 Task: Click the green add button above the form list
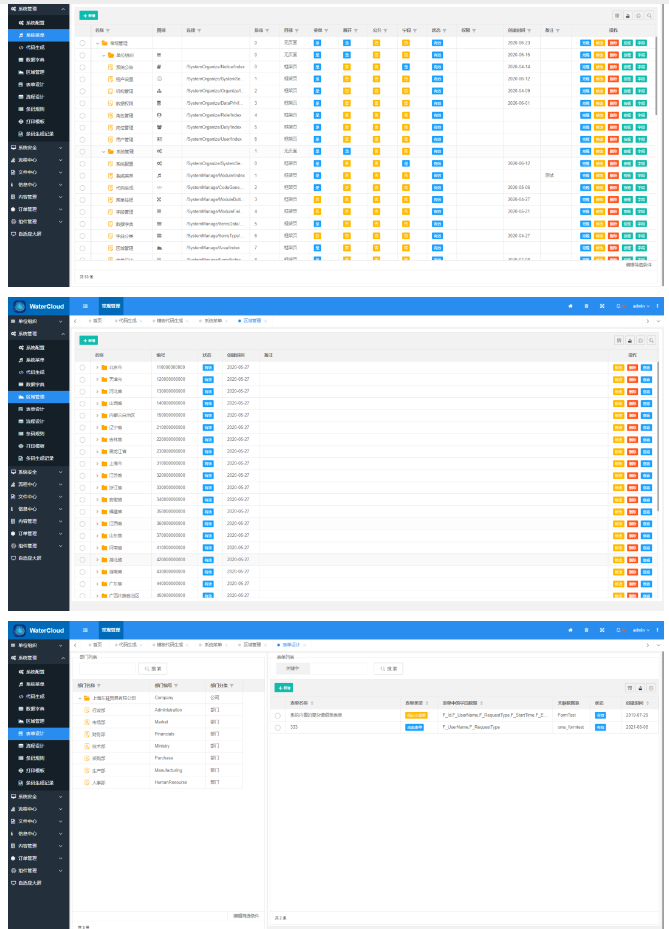click(x=284, y=688)
